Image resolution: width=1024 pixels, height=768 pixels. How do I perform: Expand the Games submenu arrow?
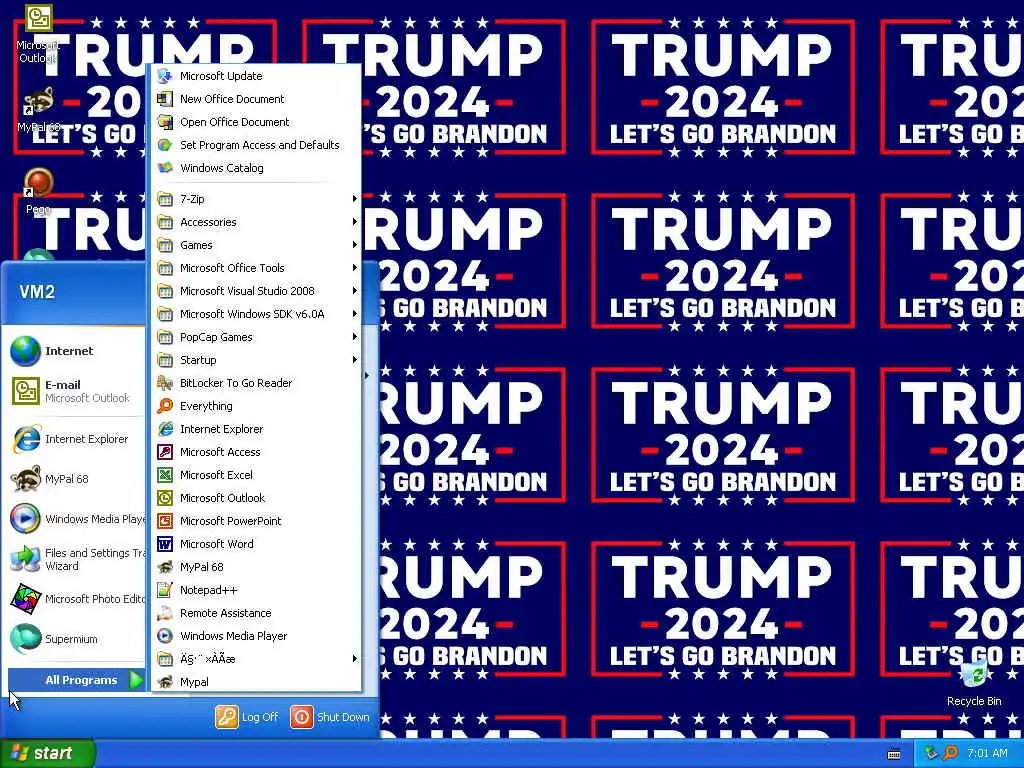(355, 245)
